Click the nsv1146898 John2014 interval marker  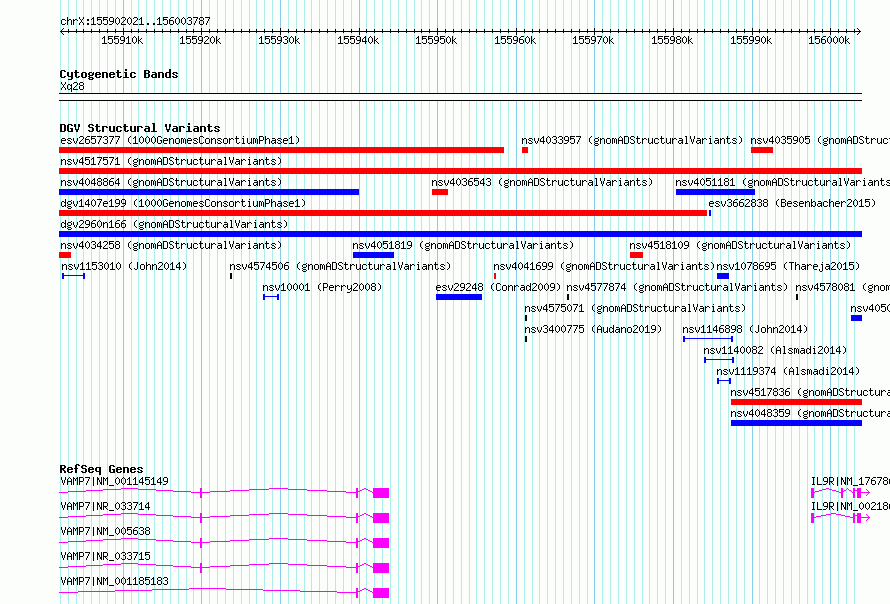click(x=708, y=339)
